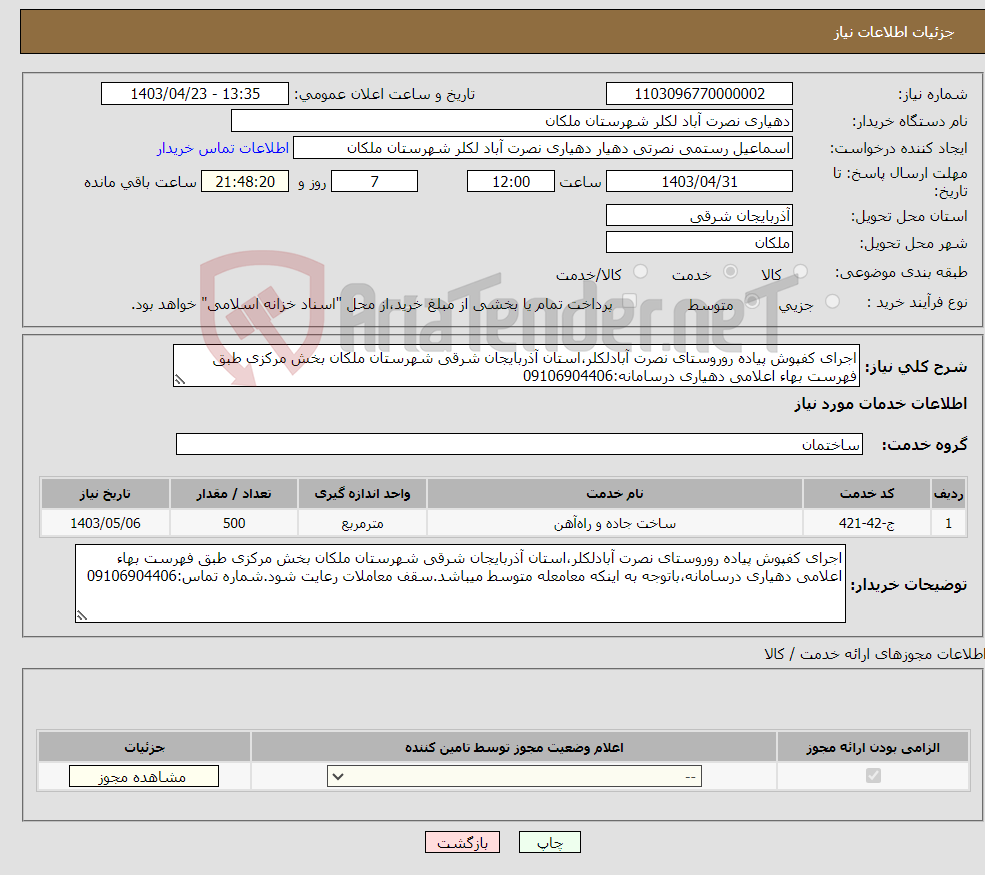Click need date cell 1403/05/06
Viewport: 985px width, 875px height.
coord(105,523)
